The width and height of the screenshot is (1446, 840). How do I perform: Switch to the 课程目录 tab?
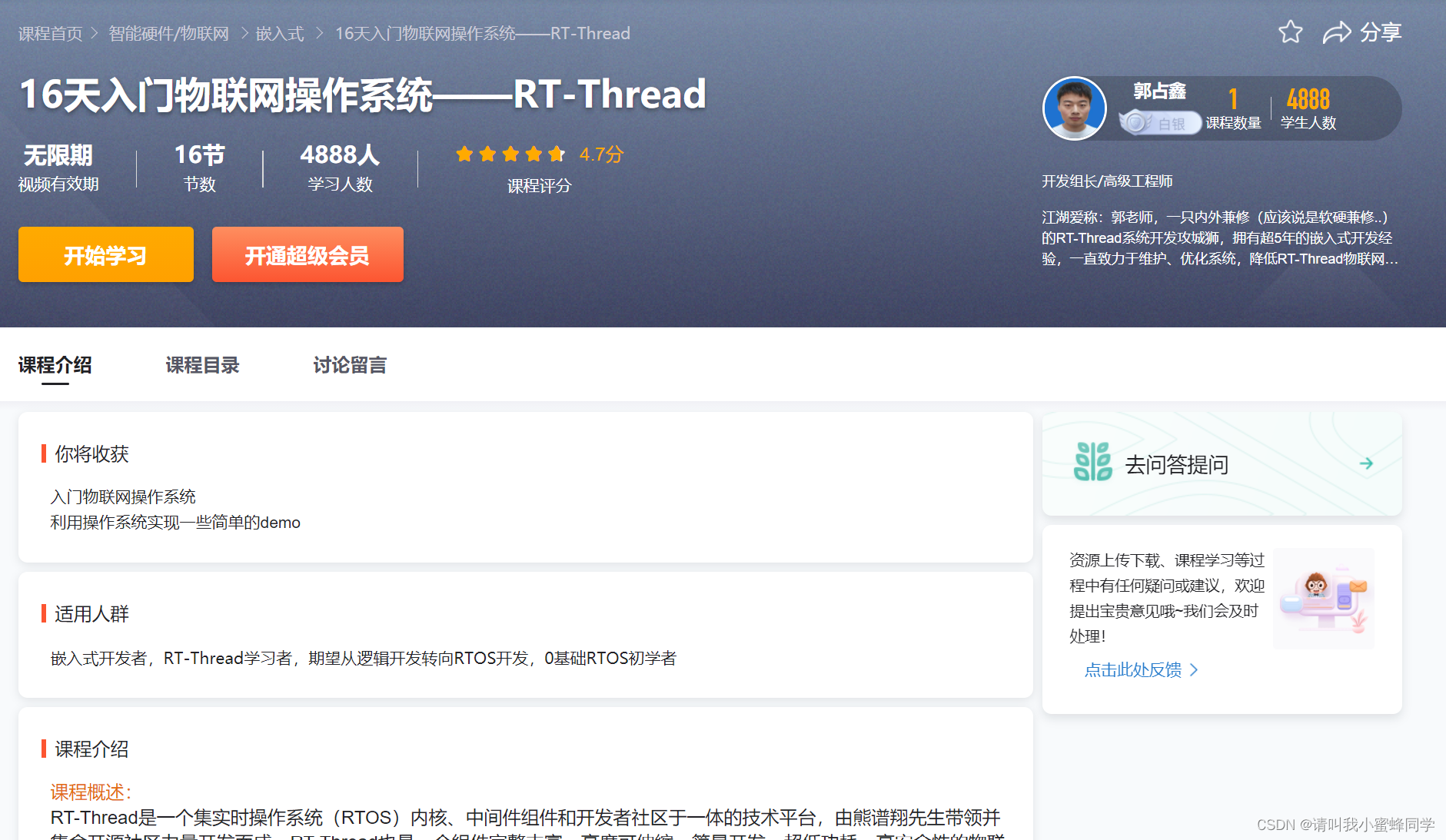point(203,365)
